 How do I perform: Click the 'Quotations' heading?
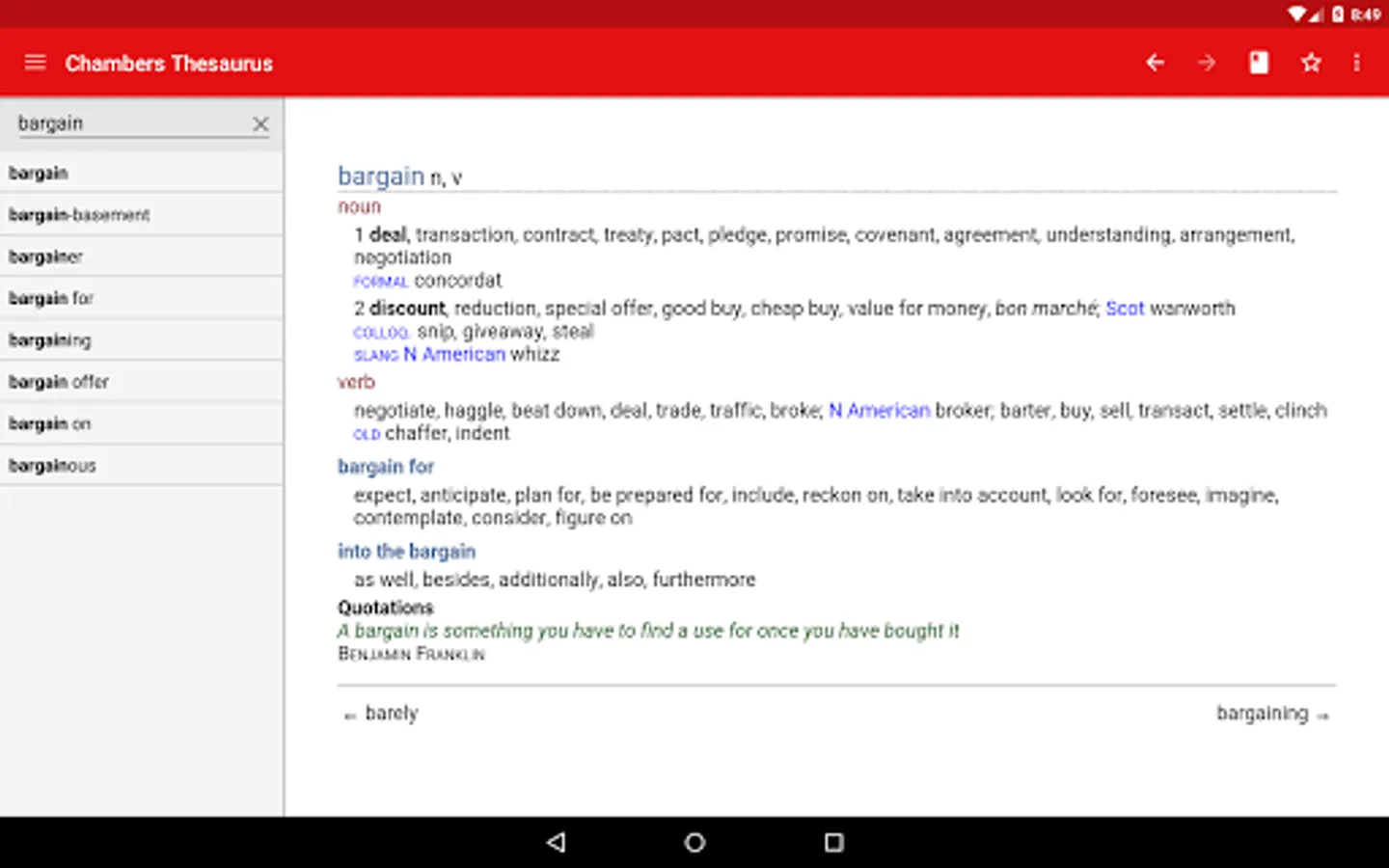pos(386,608)
